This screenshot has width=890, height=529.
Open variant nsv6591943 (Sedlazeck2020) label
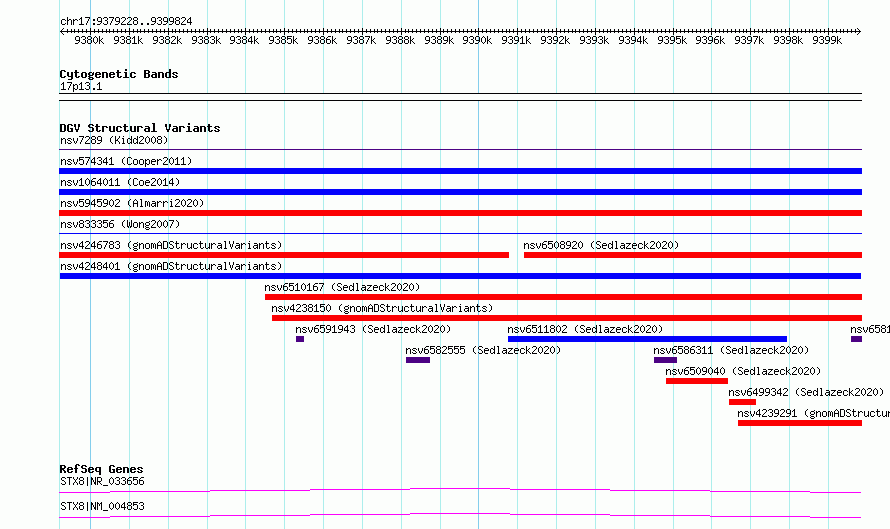pos(373,329)
